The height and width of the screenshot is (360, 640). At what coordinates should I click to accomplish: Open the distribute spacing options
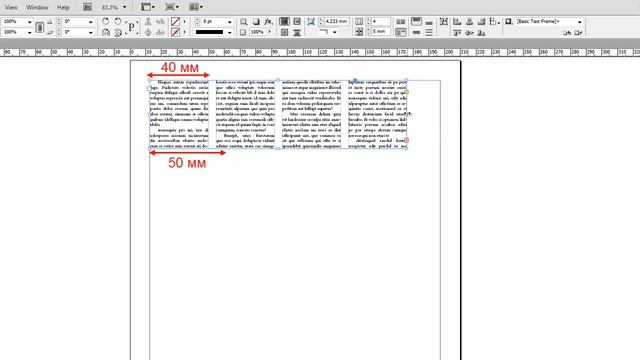[x=495, y=21]
